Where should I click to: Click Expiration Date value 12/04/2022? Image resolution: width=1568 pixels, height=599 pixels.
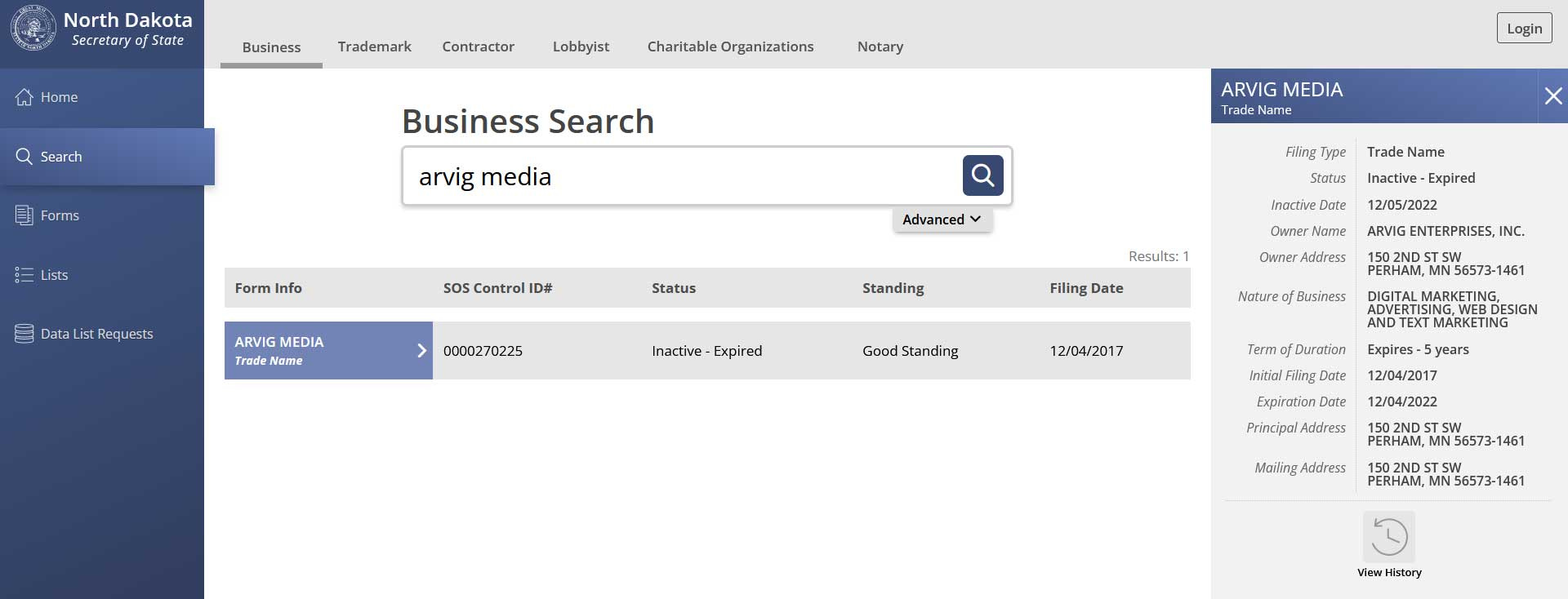[1402, 402]
